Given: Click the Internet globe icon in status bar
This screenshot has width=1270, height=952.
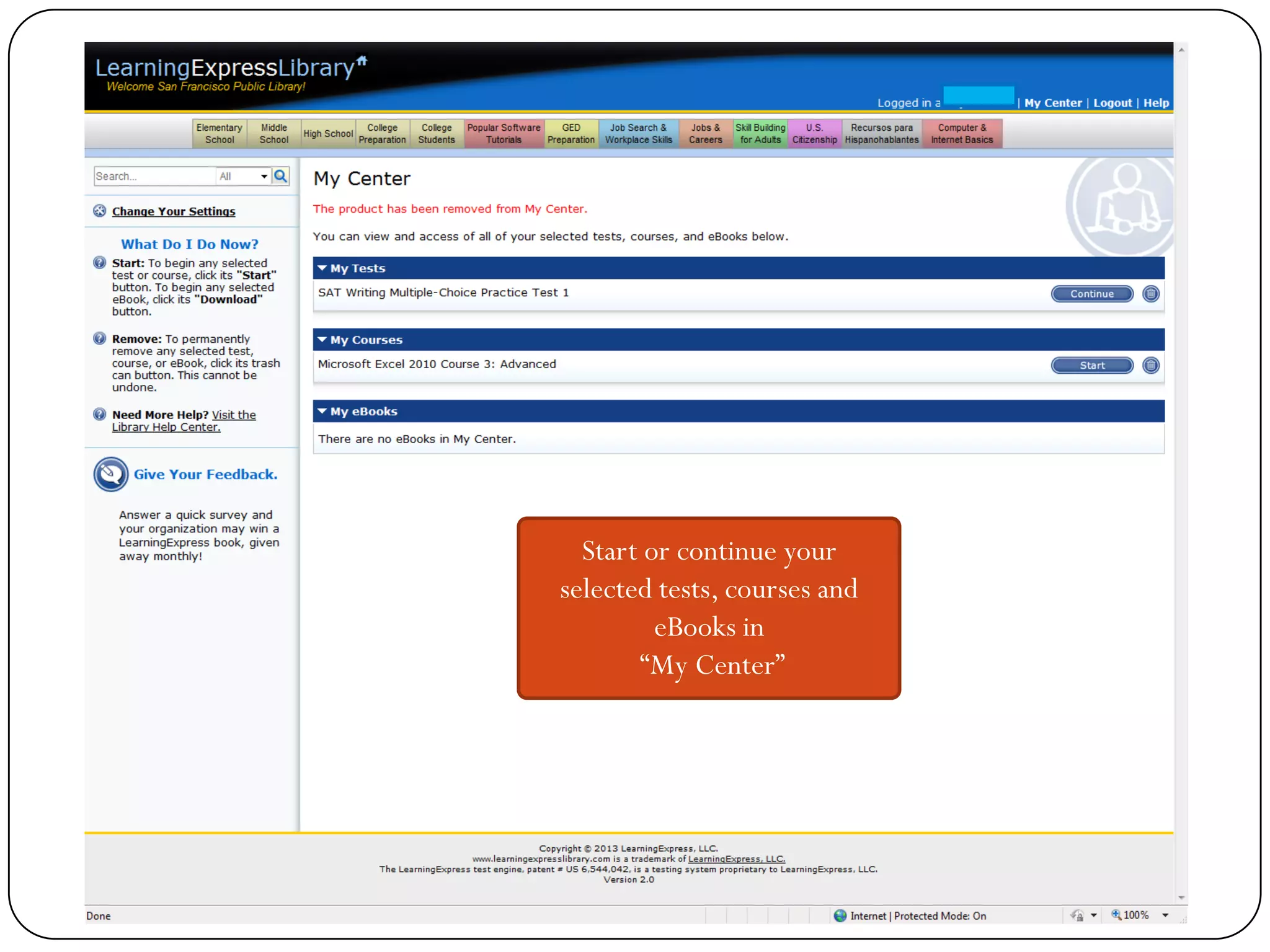Looking at the screenshot, I should click(840, 915).
